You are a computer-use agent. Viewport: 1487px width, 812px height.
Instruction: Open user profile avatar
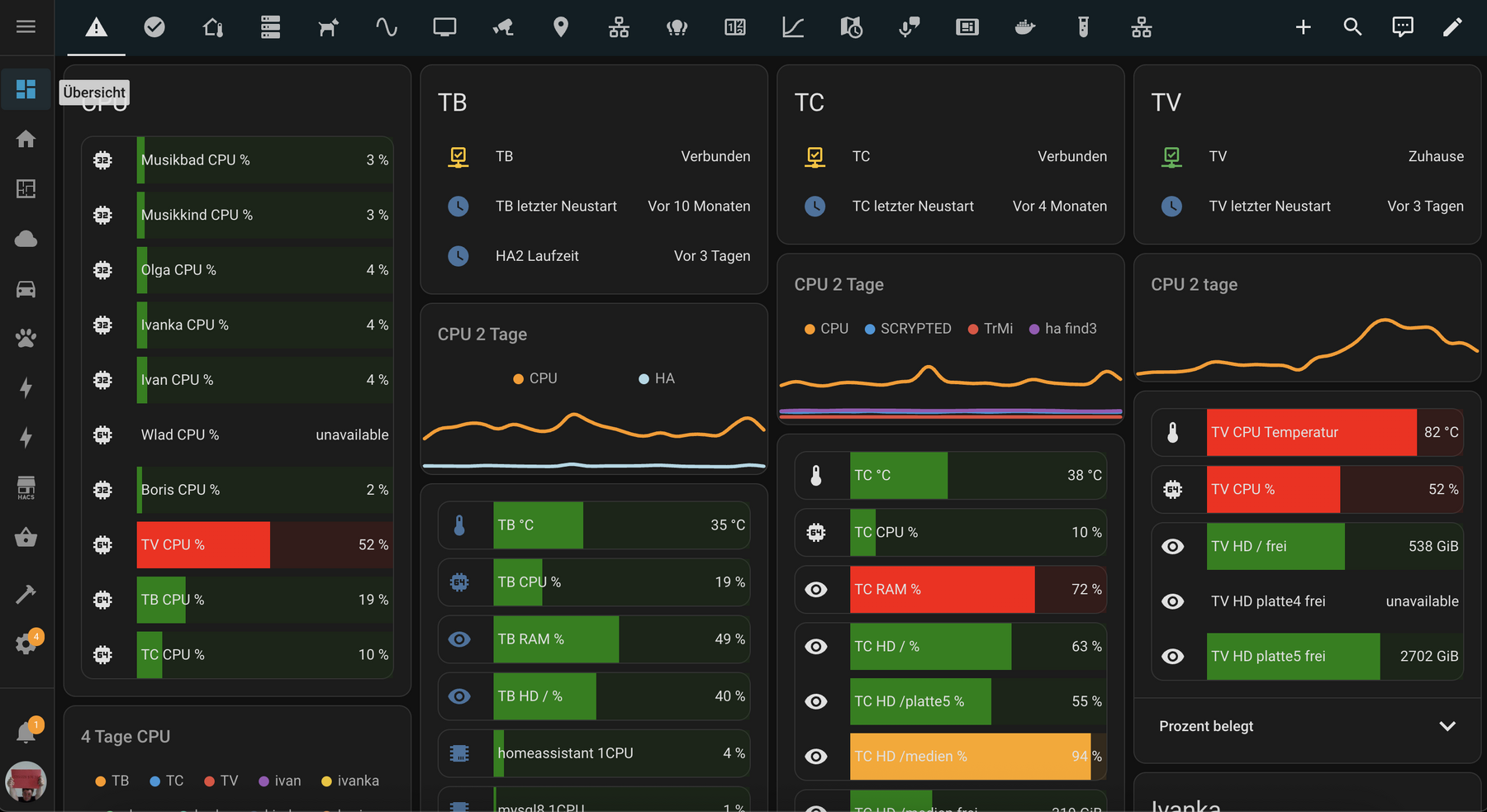(x=26, y=781)
